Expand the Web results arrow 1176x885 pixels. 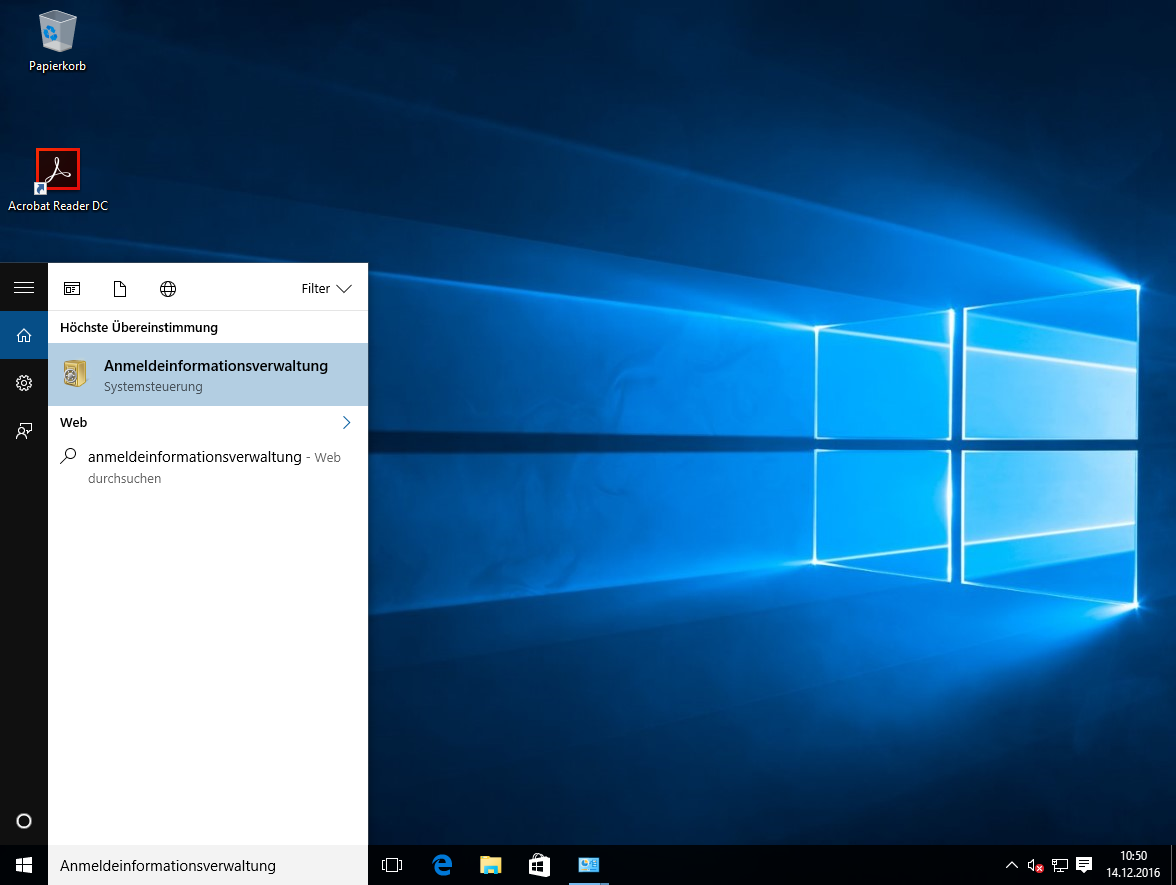point(346,423)
